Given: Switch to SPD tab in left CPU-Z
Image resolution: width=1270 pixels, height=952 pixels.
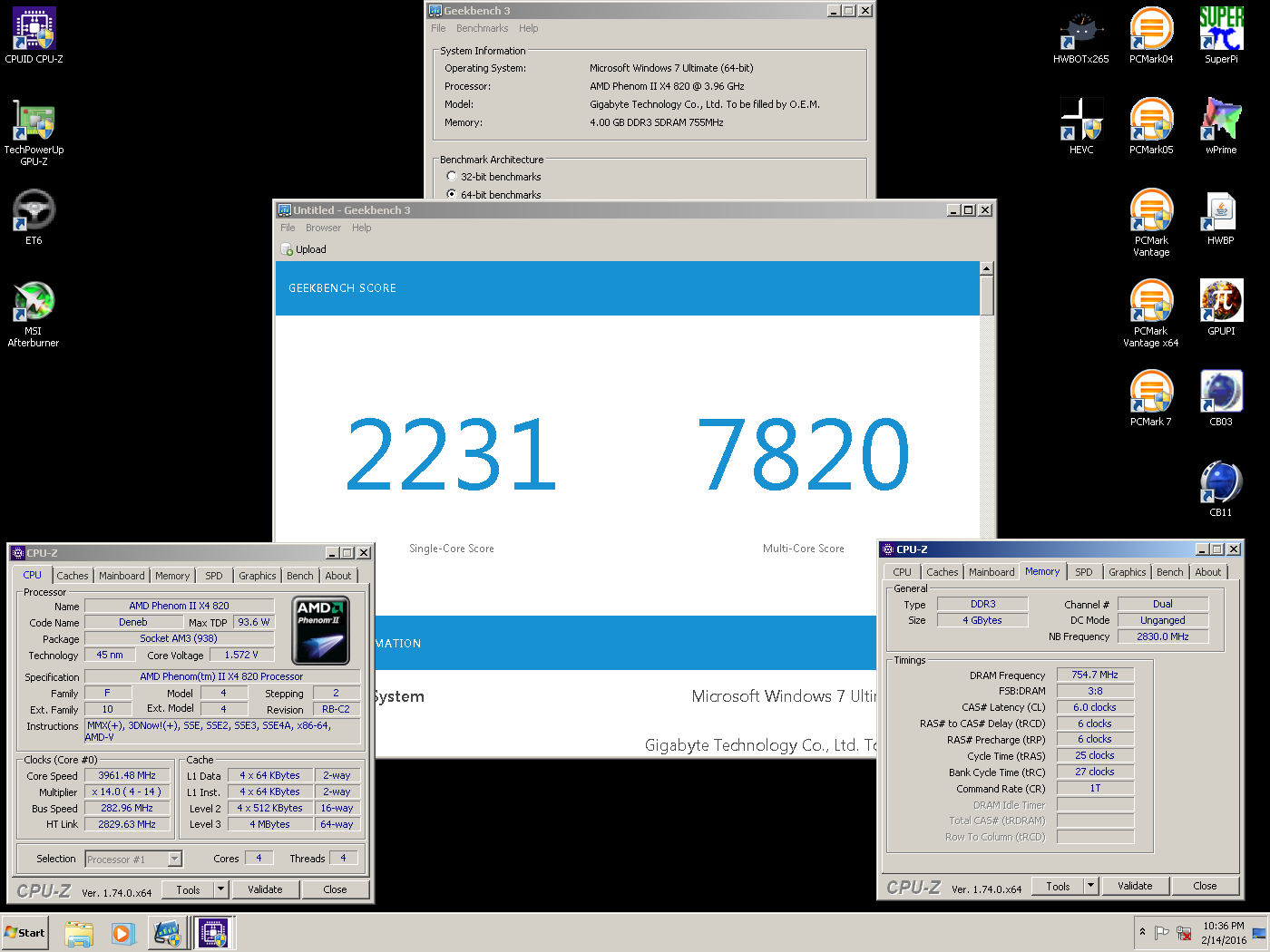Looking at the screenshot, I should tap(213, 576).
